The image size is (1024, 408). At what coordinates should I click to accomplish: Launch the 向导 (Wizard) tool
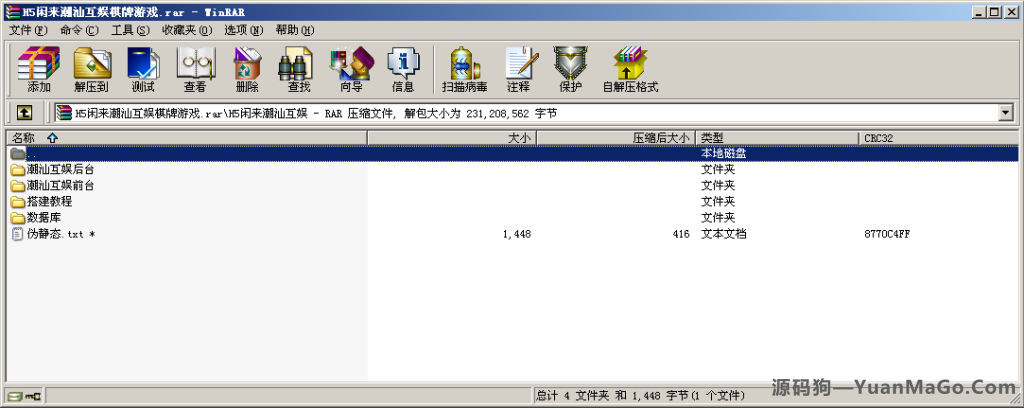coord(351,68)
